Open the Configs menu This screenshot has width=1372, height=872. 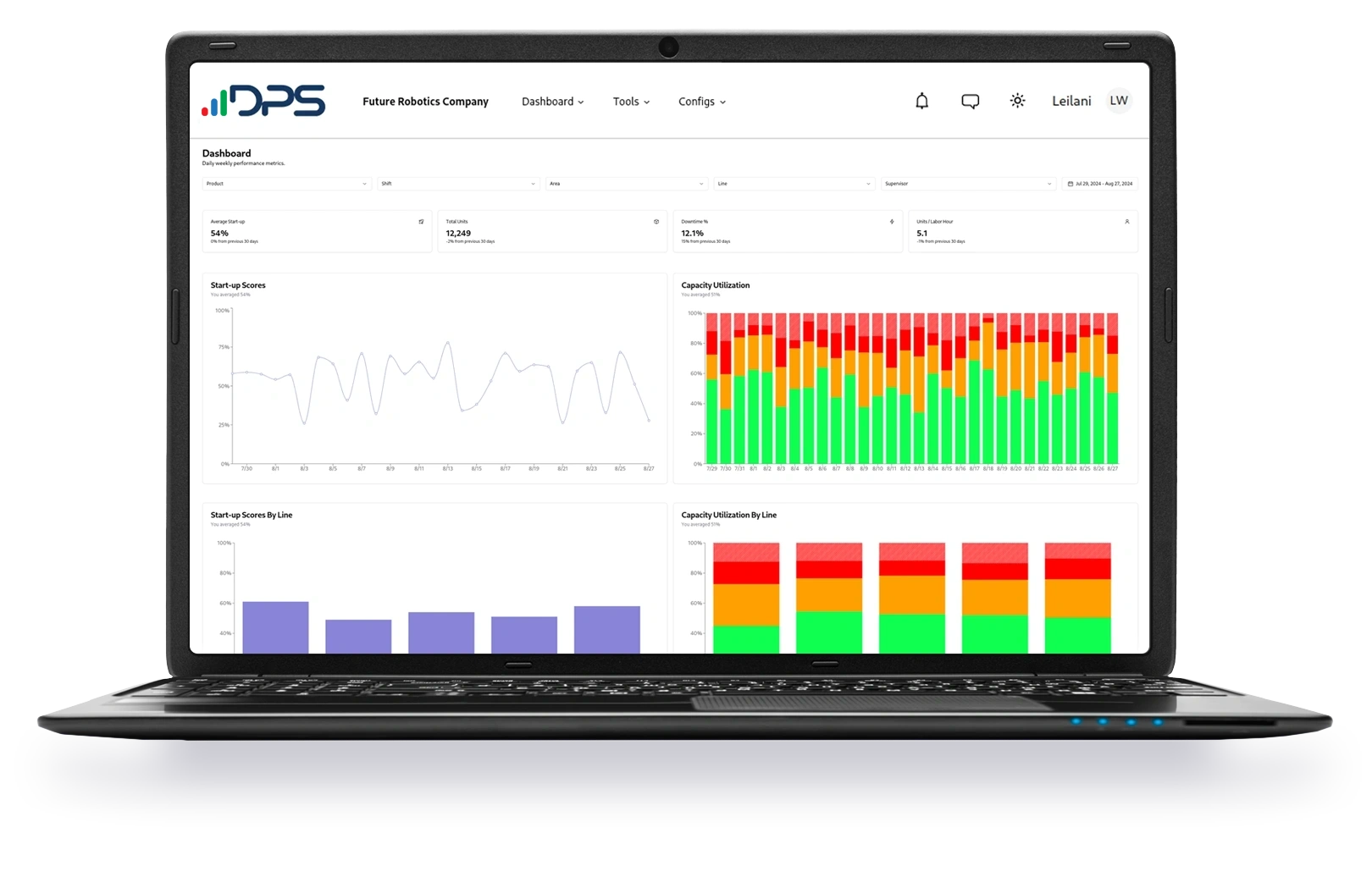click(x=702, y=102)
